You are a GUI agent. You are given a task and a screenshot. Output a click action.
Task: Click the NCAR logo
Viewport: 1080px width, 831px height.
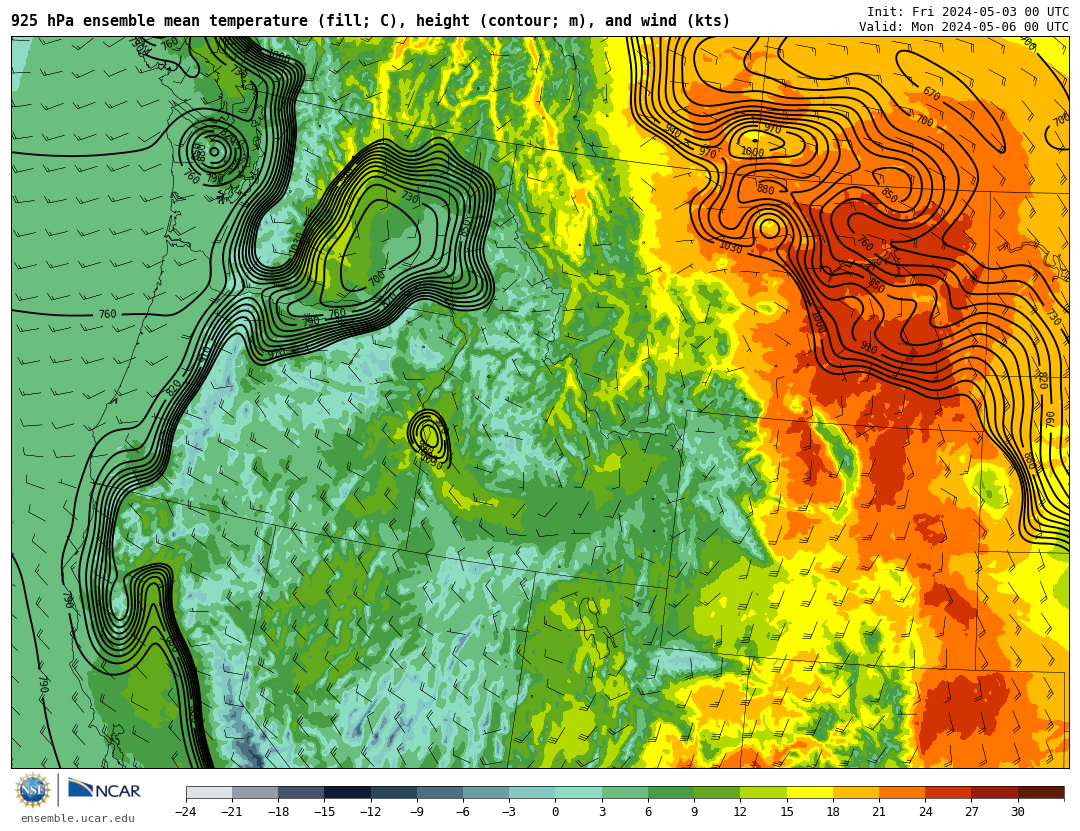click(104, 789)
